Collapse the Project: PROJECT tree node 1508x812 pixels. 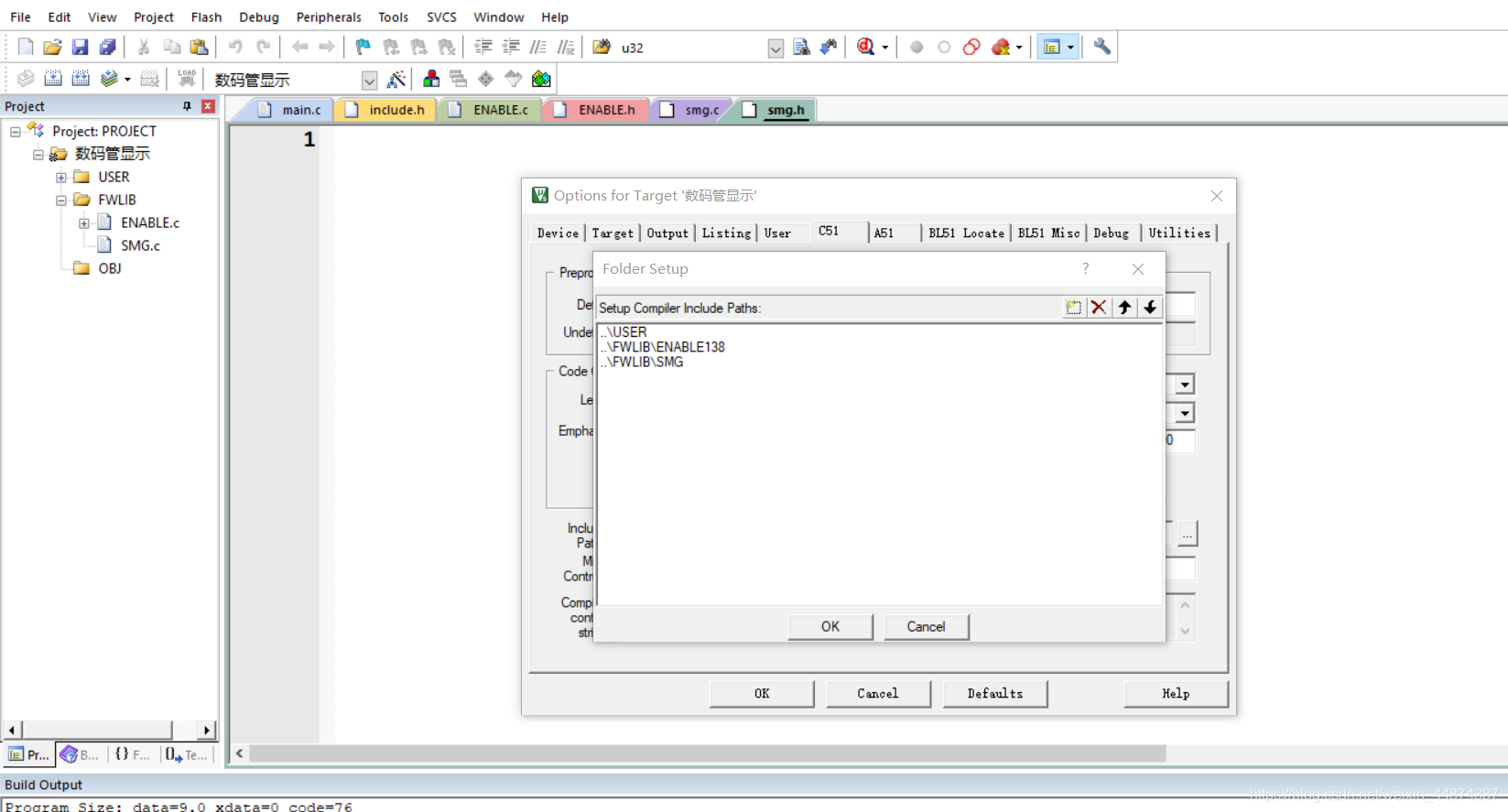16,132
